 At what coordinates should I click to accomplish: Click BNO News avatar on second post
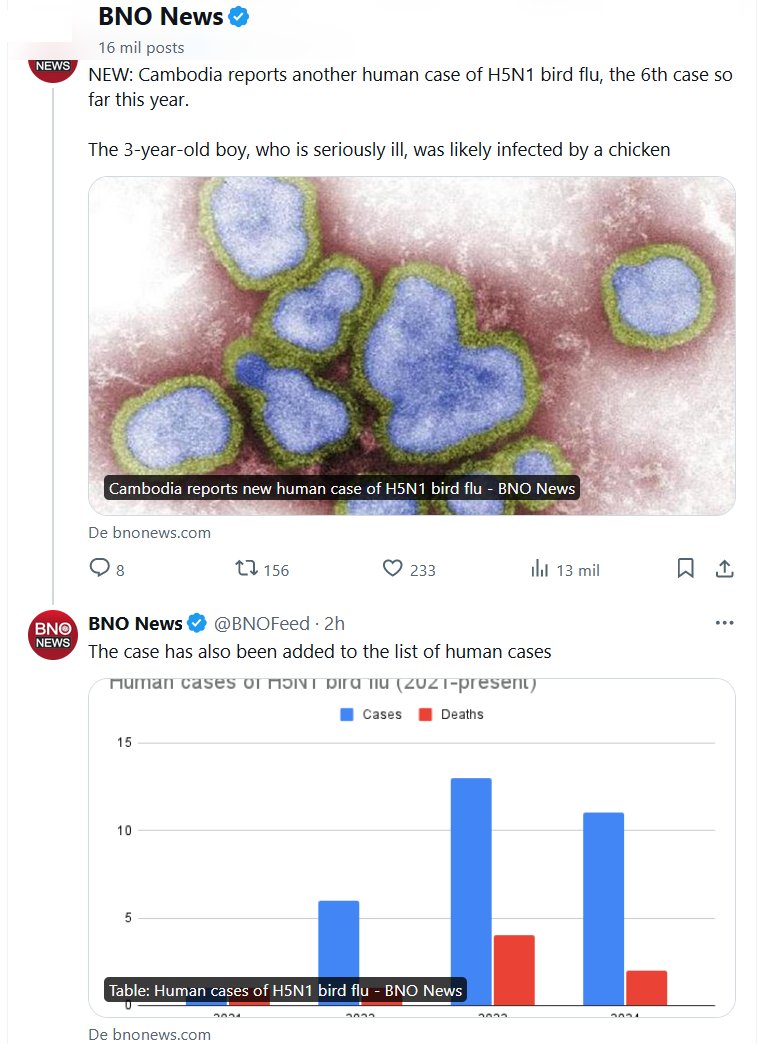tap(53, 634)
